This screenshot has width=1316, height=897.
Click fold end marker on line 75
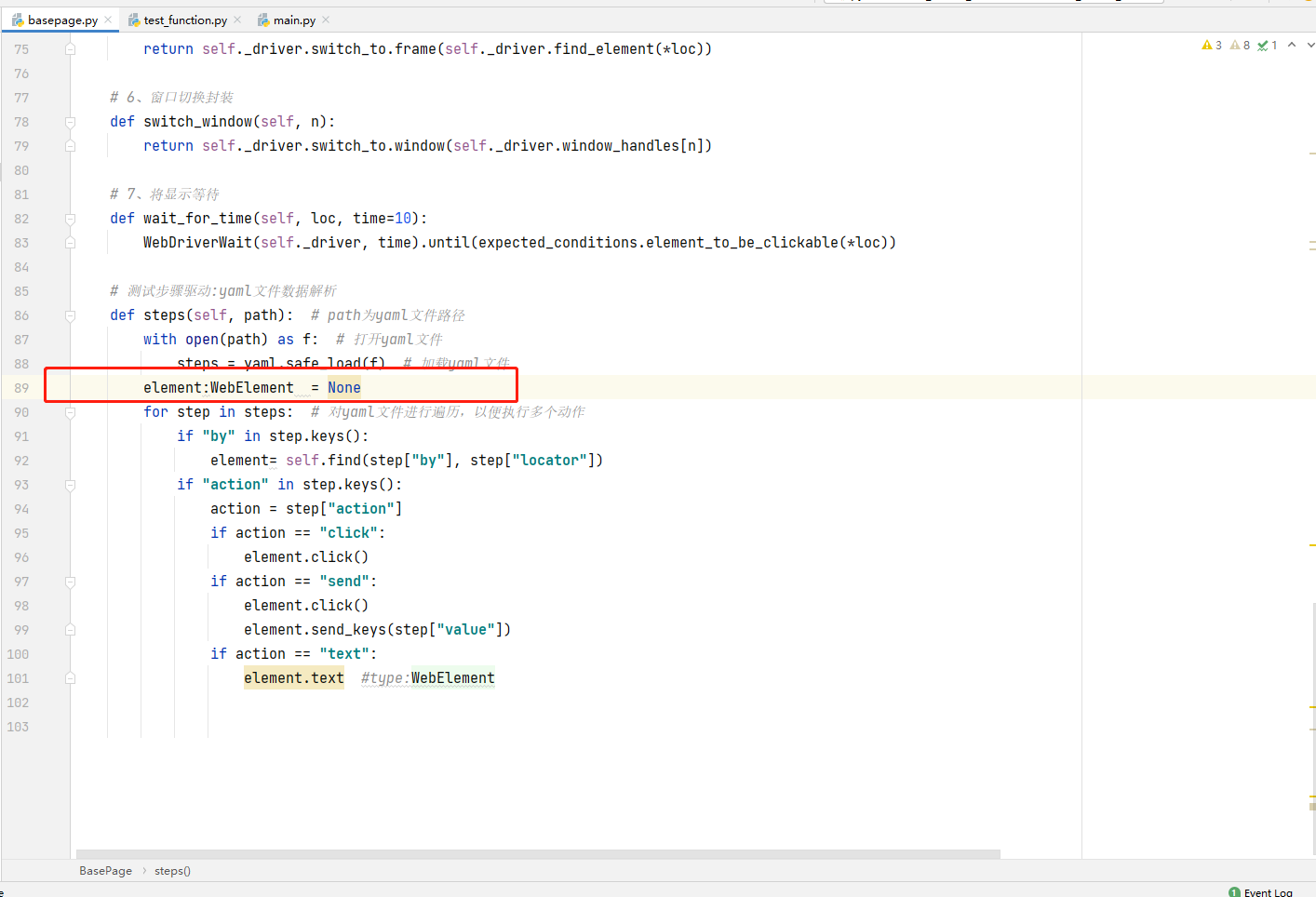(x=70, y=49)
